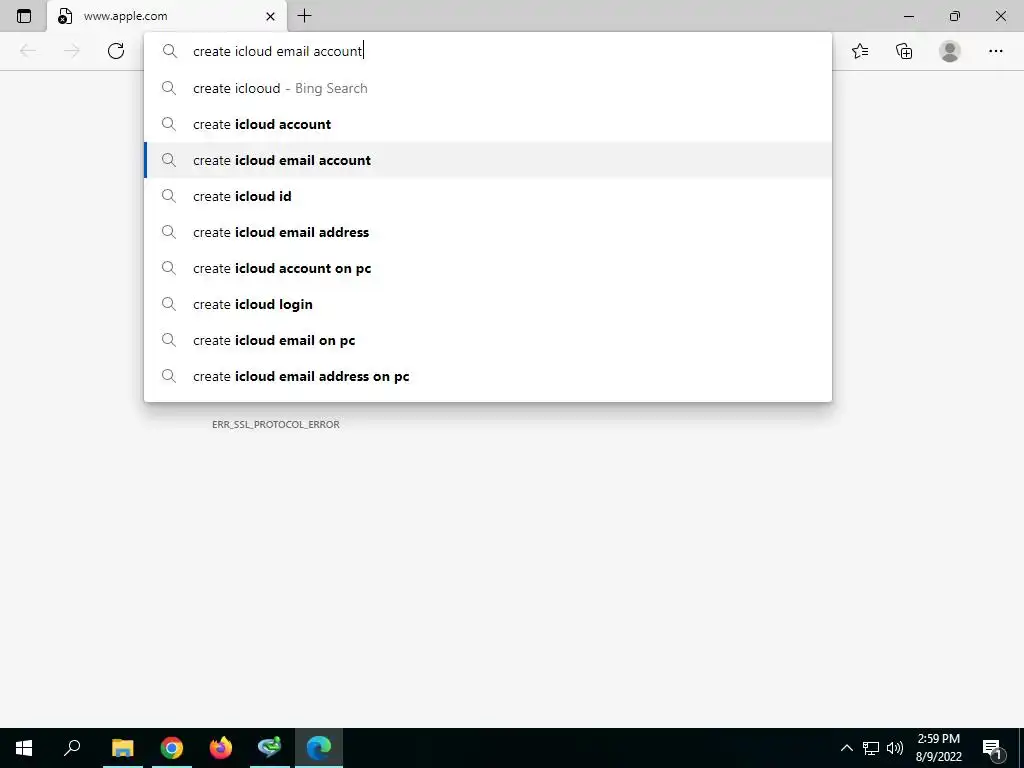Show hidden system tray icons
The height and width of the screenshot is (768, 1024).
[846, 748]
